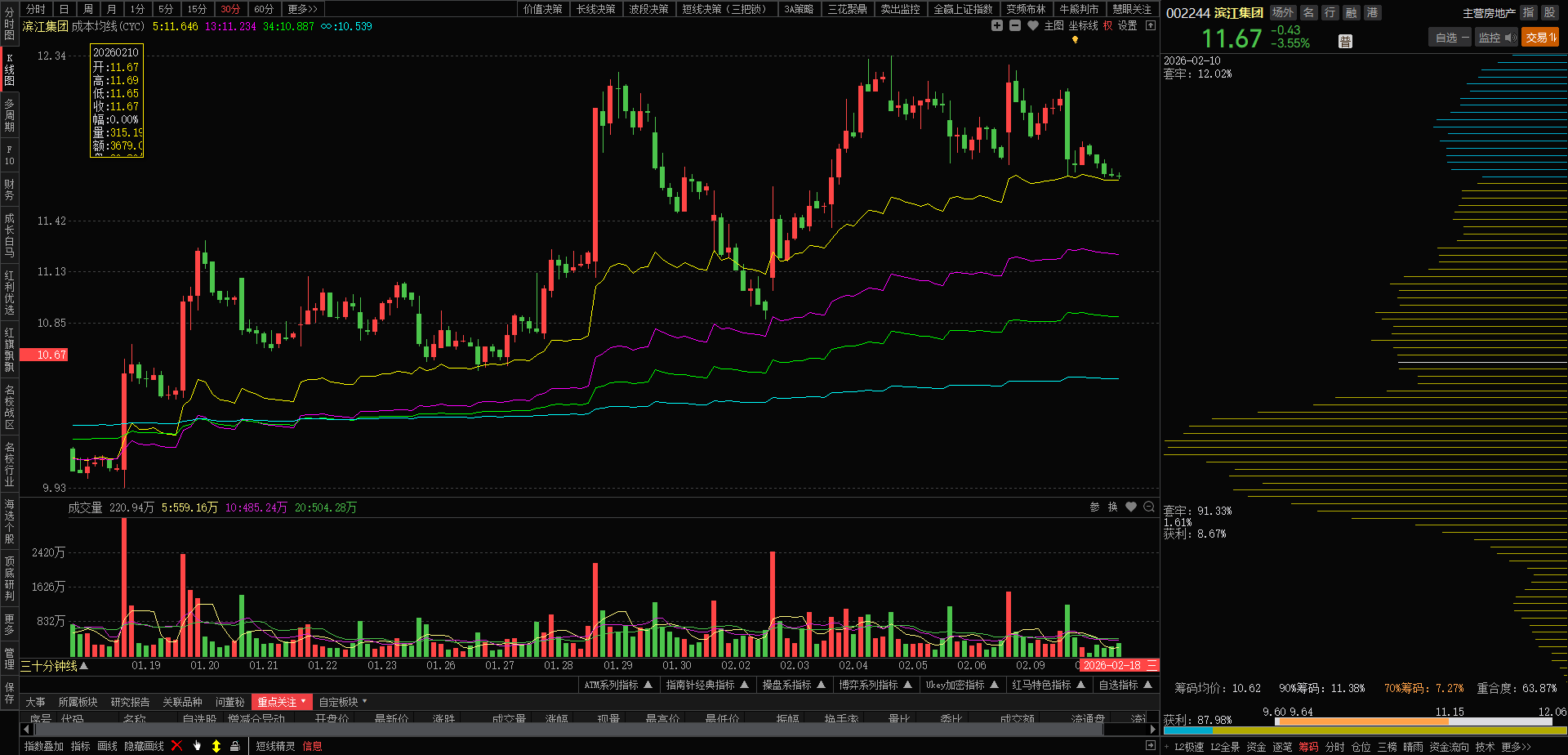Viewport: 1568px width, 755px height.
Task: Click the 换 icon in volume panel
Action: pyautogui.click(x=1113, y=507)
